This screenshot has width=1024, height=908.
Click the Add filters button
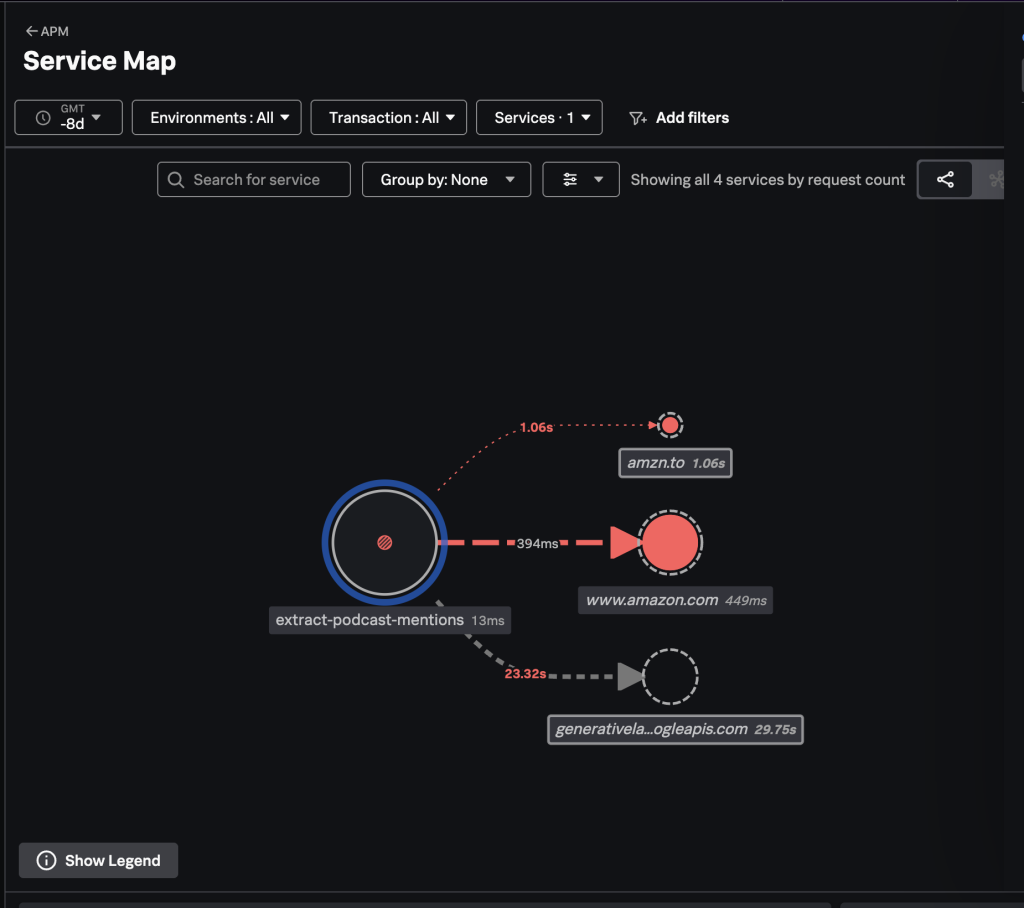tap(679, 118)
